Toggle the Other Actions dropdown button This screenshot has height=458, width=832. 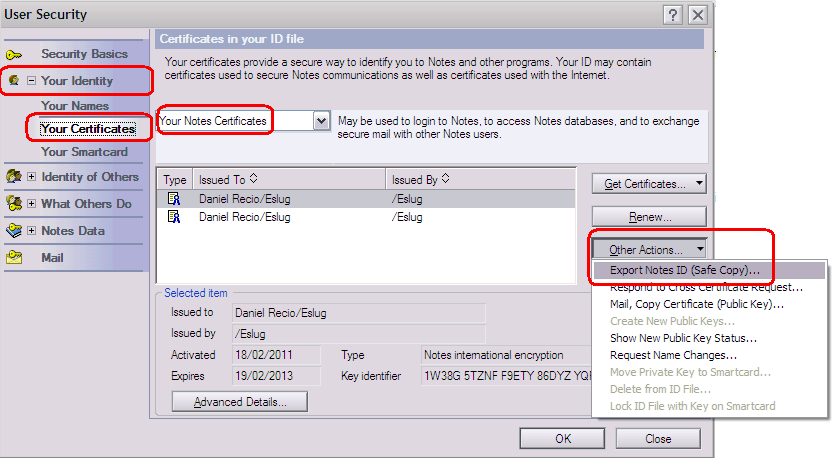pyautogui.click(x=649, y=249)
